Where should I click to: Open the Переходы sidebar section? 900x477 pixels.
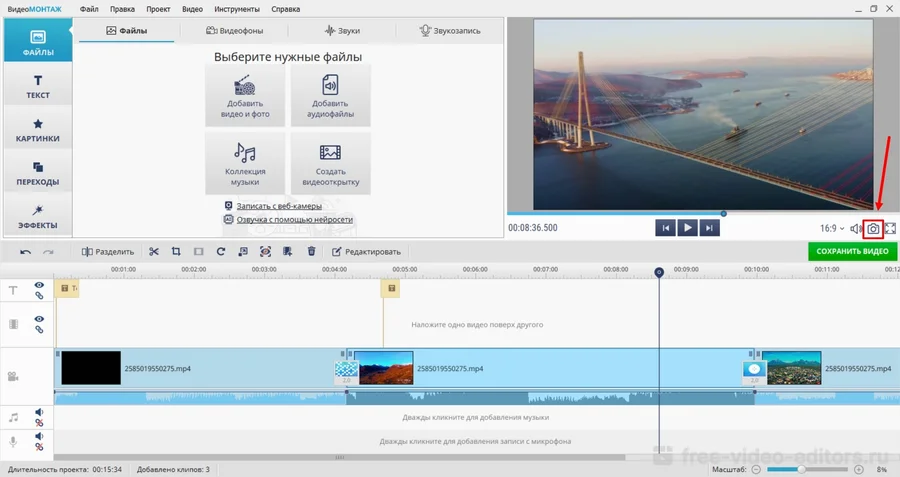(37, 173)
